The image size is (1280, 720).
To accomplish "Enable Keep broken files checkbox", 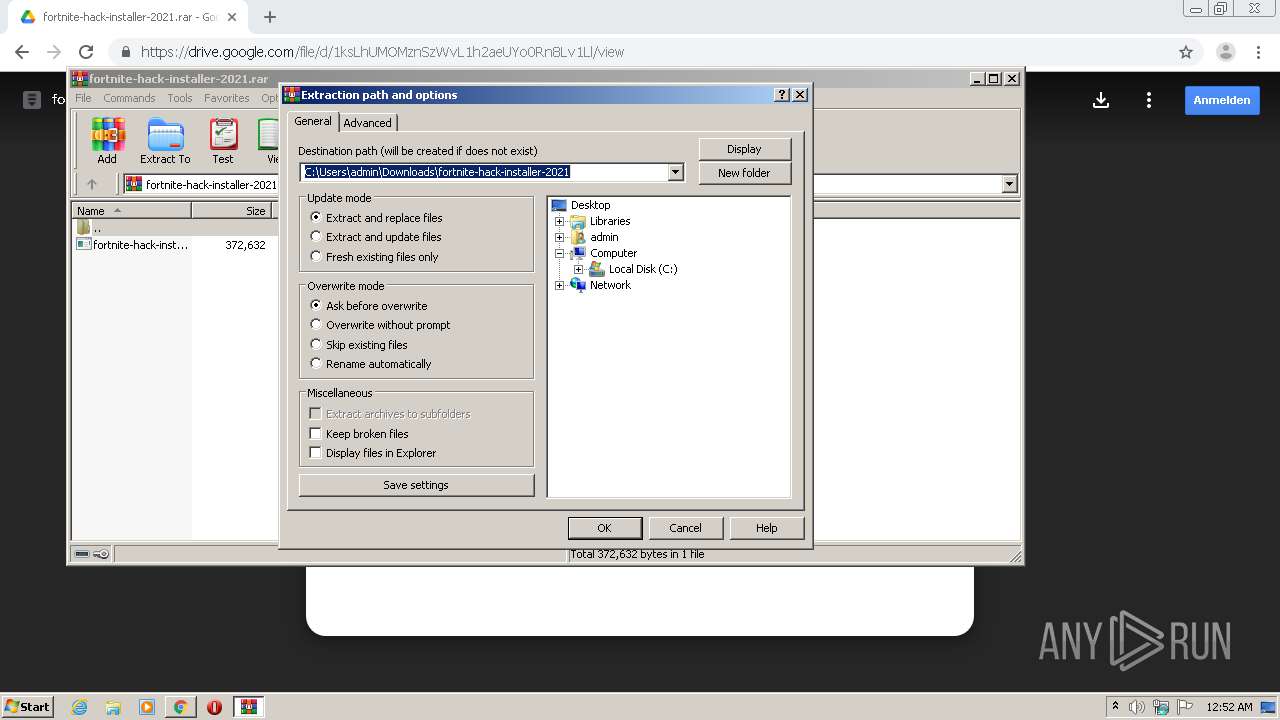I will (316, 434).
